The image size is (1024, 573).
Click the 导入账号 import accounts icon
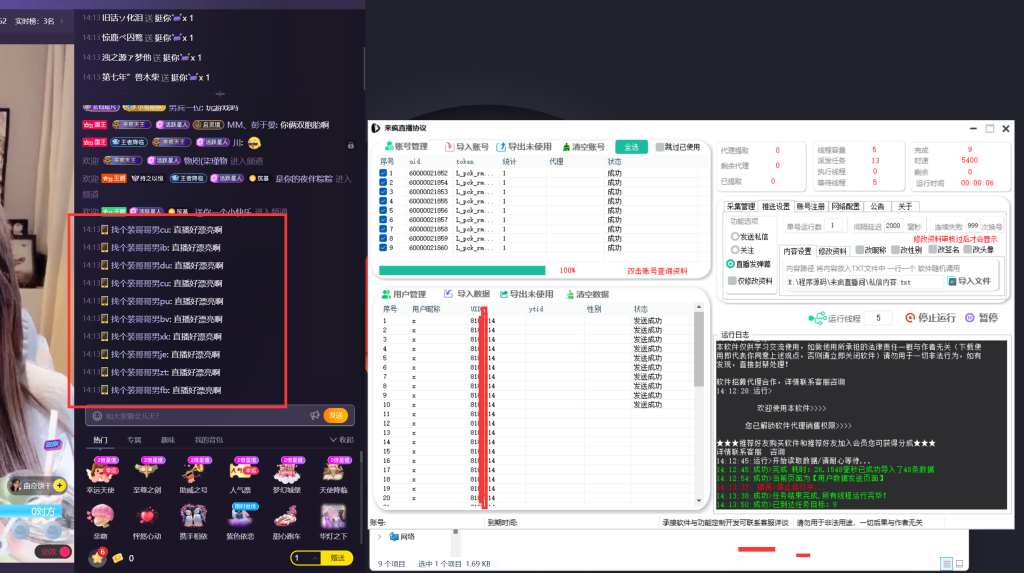(x=450, y=147)
